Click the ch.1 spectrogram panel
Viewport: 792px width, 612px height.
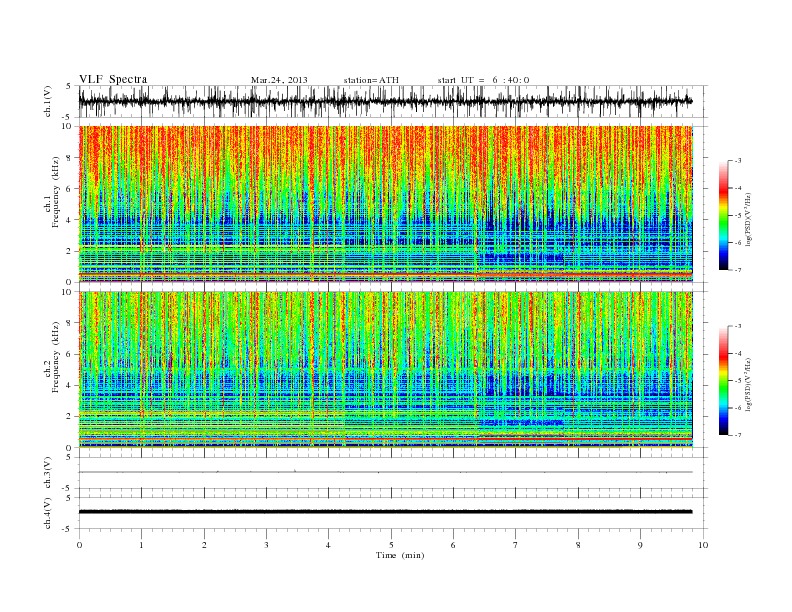tap(386, 204)
